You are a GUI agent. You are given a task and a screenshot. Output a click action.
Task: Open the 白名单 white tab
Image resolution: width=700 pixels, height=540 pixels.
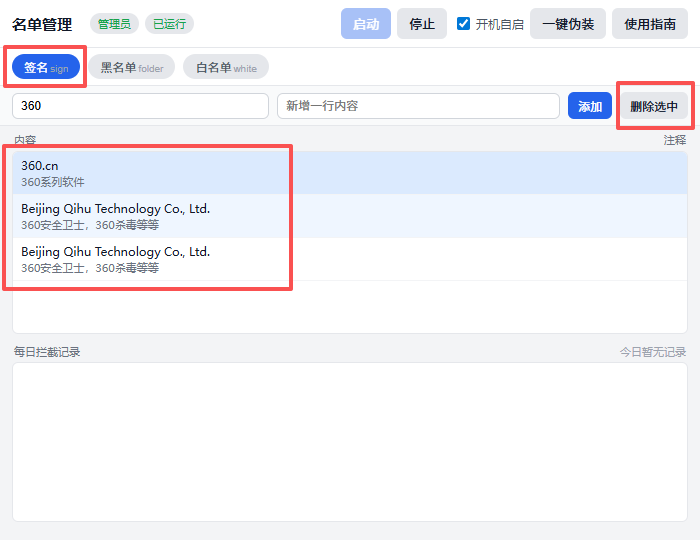(x=226, y=67)
